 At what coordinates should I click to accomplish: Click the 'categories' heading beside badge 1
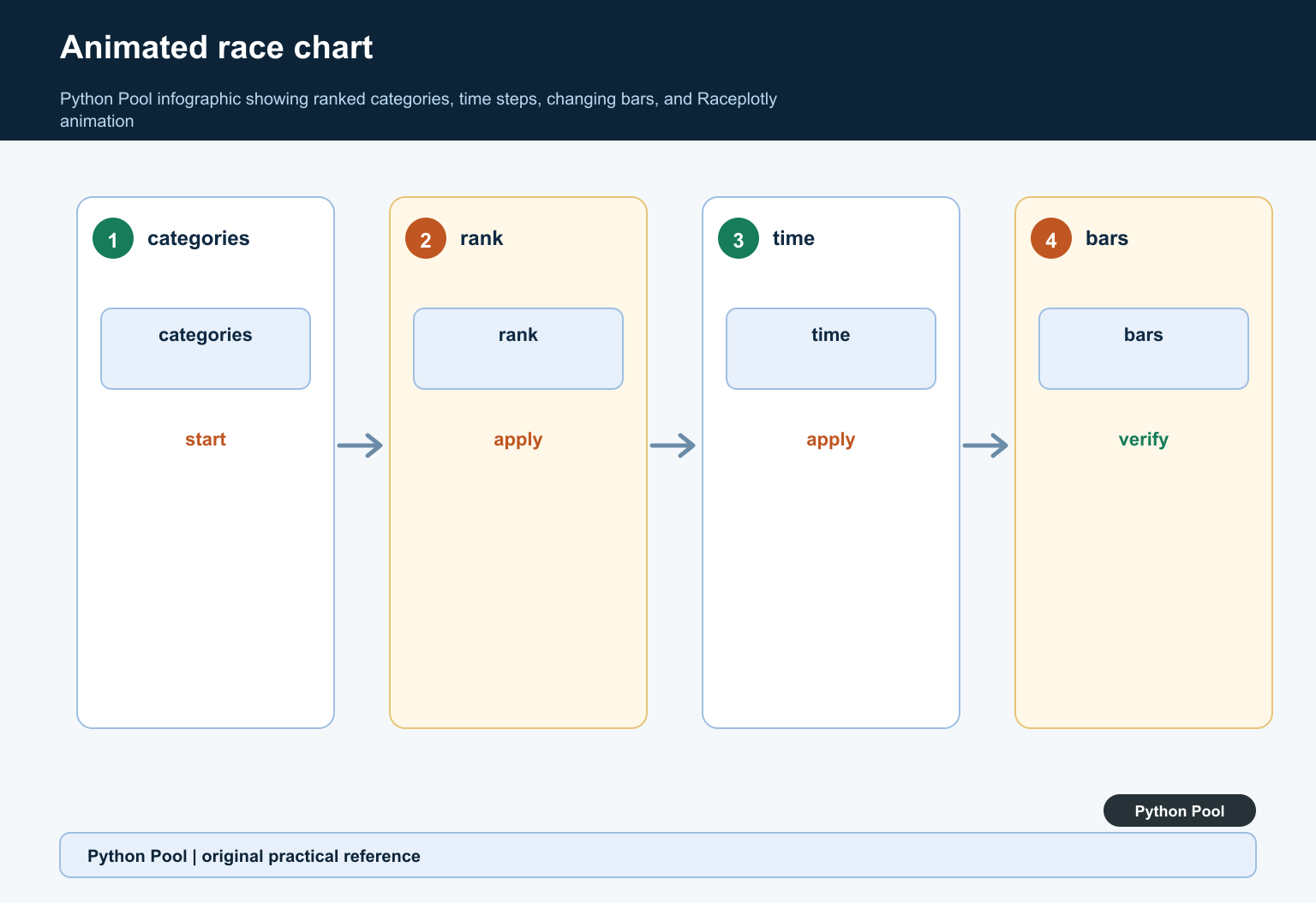point(199,238)
